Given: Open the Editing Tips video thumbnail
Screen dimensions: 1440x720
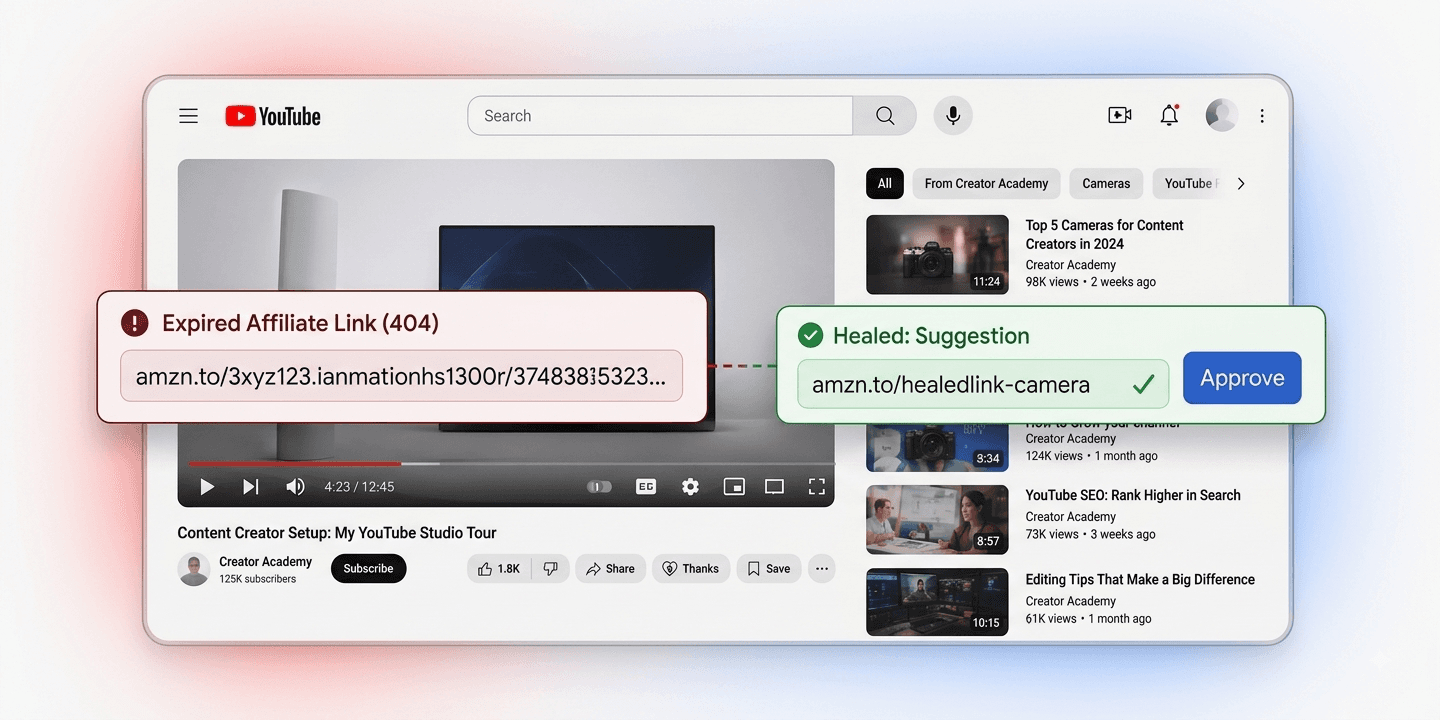Looking at the screenshot, I should click(x=937, y=602).
